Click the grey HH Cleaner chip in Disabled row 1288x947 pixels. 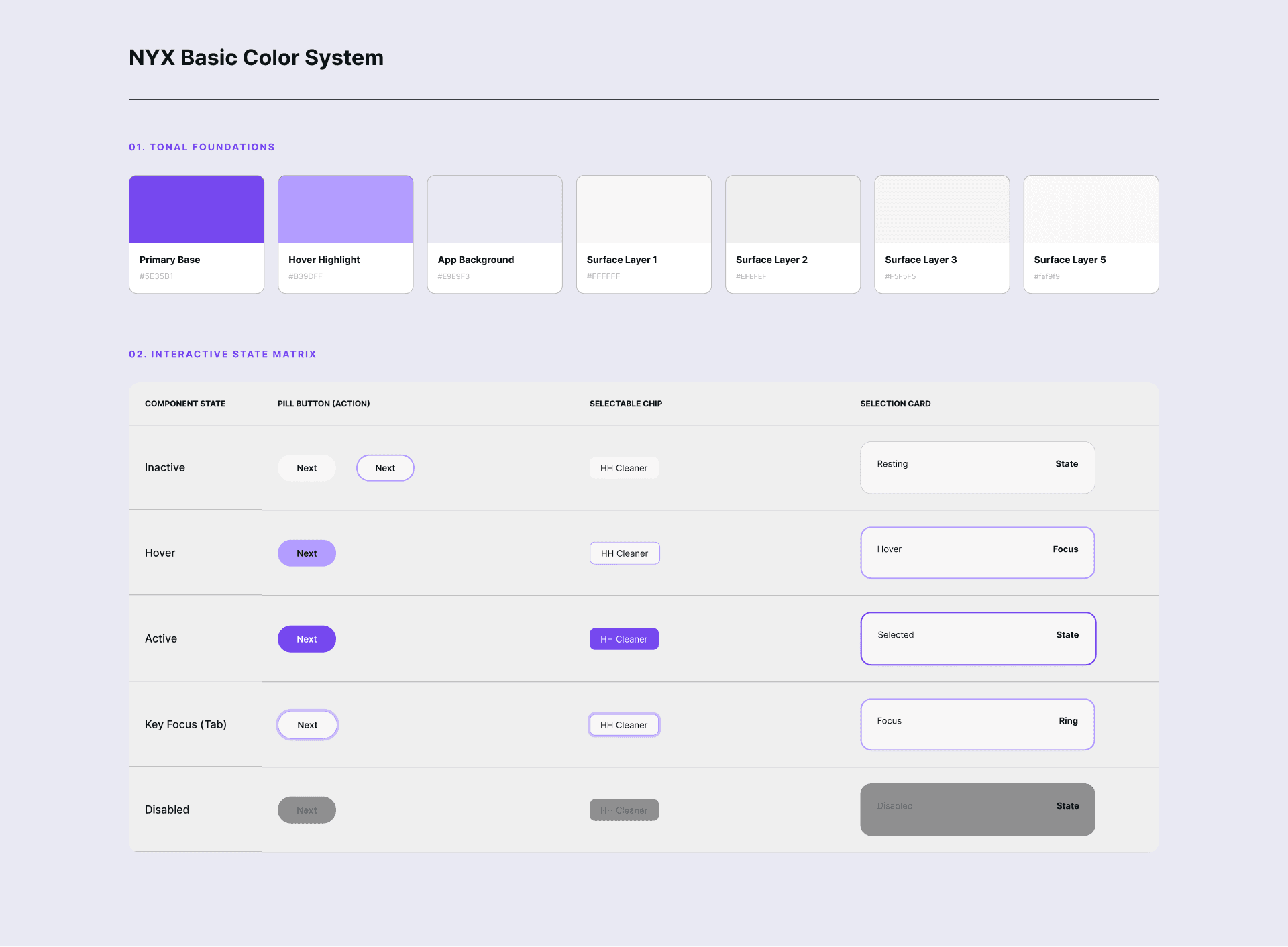[624, 810]
